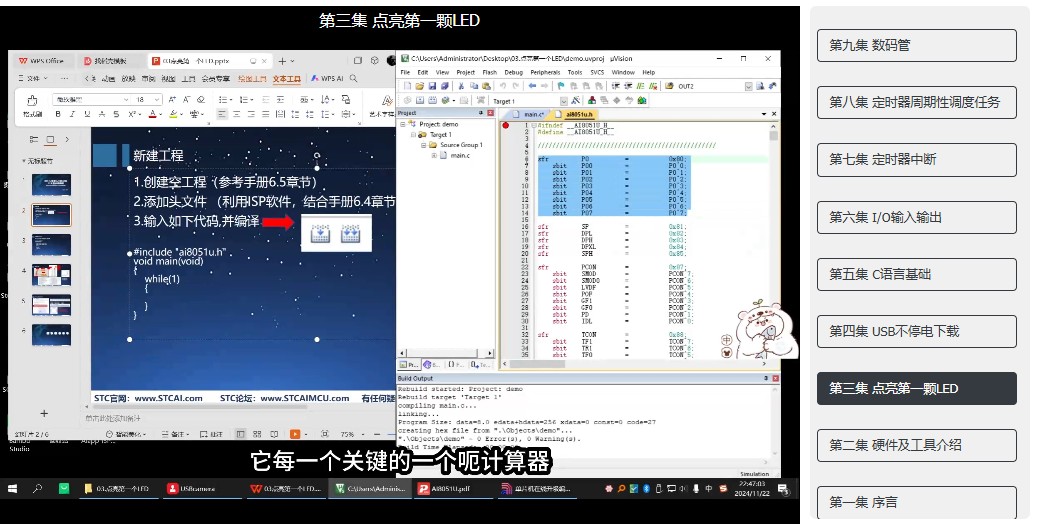Open the Debug menu in µVision

[513, 72]
